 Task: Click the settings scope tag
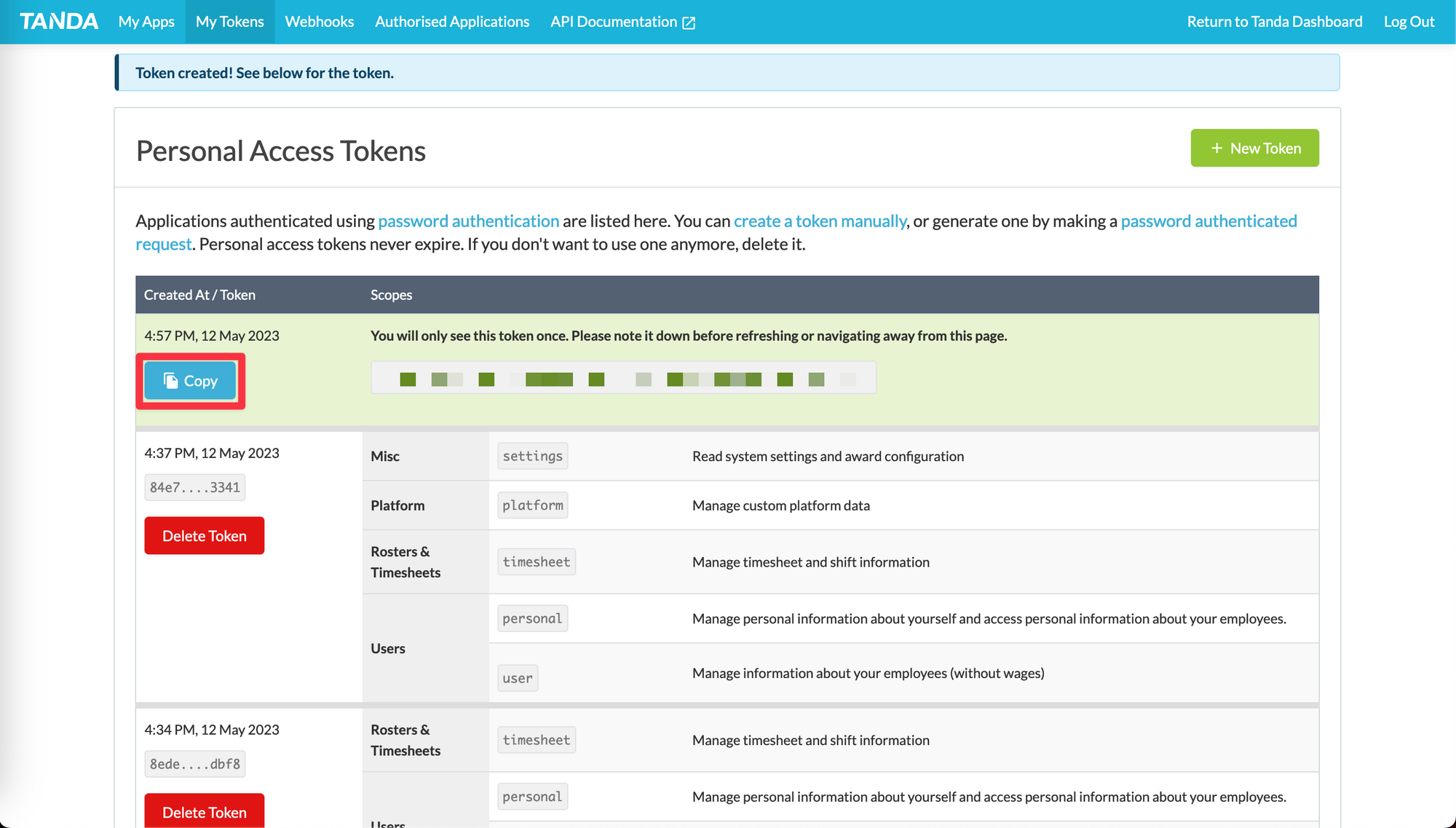[x=532, y=456]
